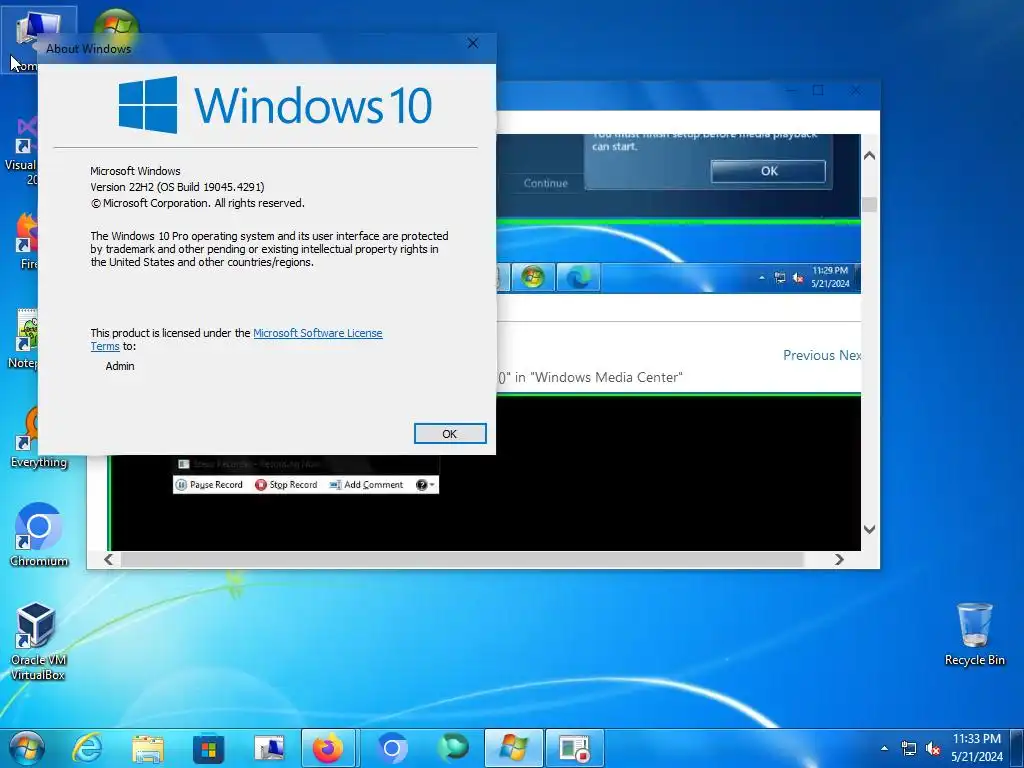1024x768 pixels.
Task: Click the Windows flag in embedded screenshot taskbar
Action: (532, 278)
